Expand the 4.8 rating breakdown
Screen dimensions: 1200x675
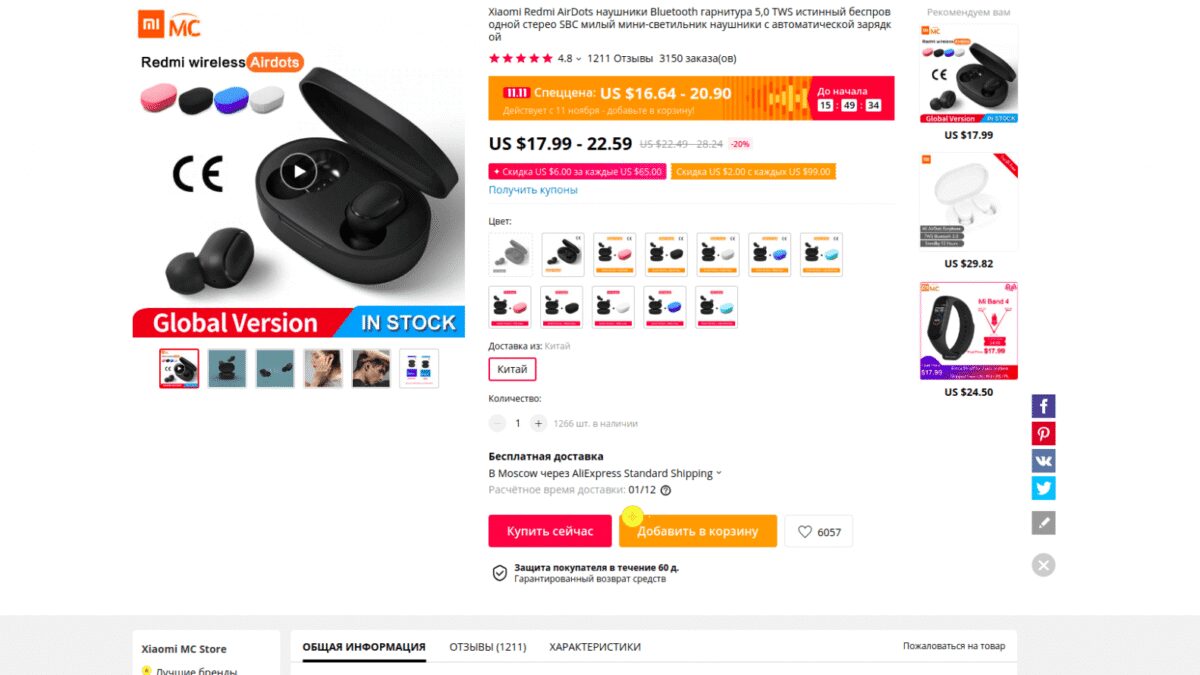tap(578, 59)
